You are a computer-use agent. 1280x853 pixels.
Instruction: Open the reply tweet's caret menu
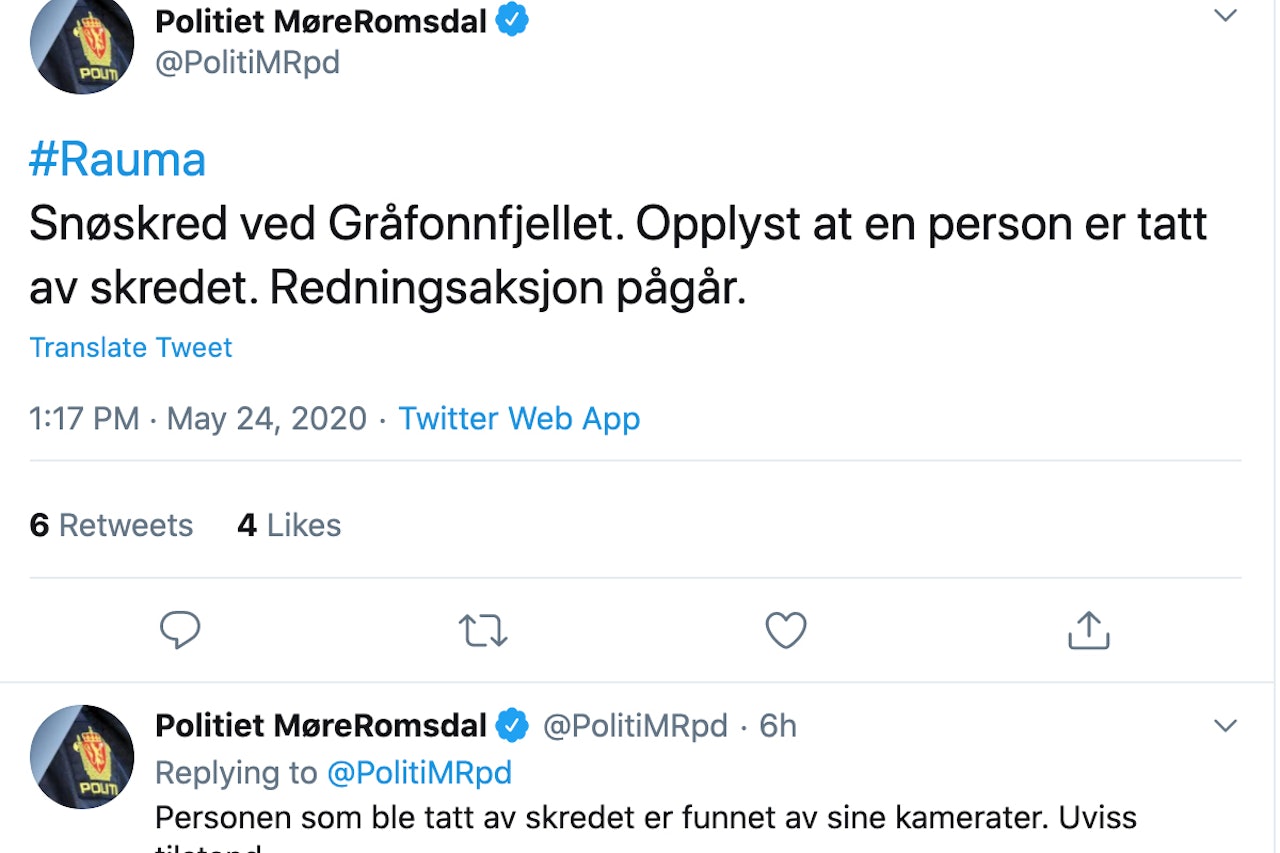coord(1225,724)
